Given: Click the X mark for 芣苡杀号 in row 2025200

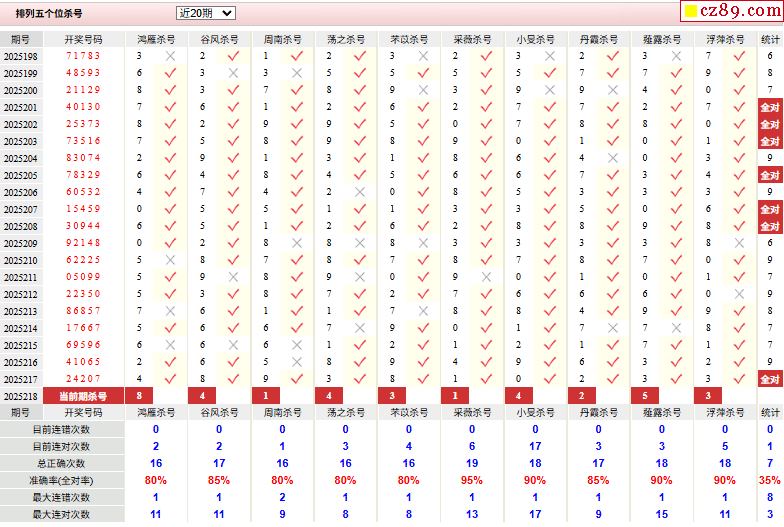Looking at the screenshot, I should [x=423, y=90].
